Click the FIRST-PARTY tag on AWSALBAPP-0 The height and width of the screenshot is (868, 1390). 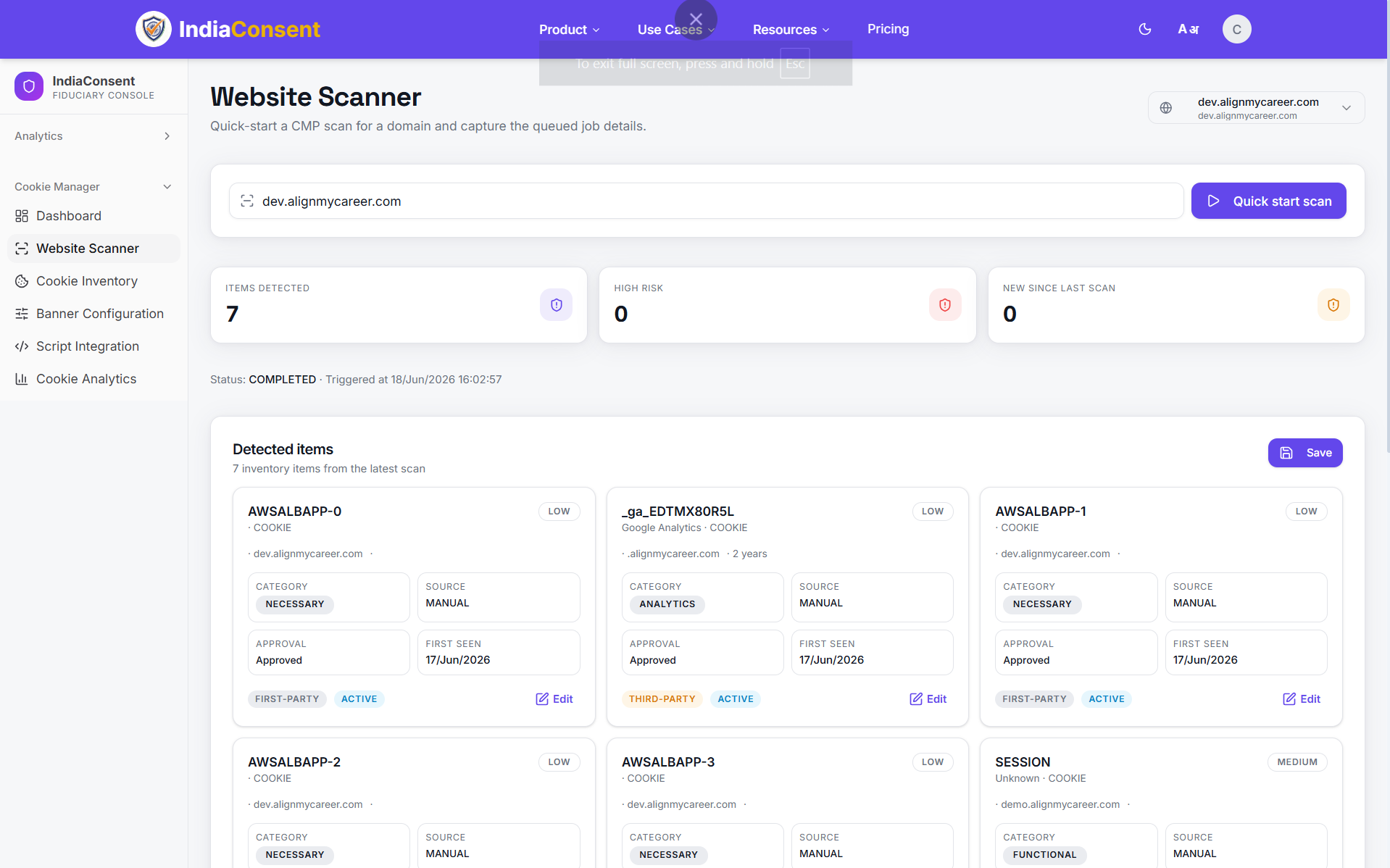pyautogui.click(x=287, y=699)
